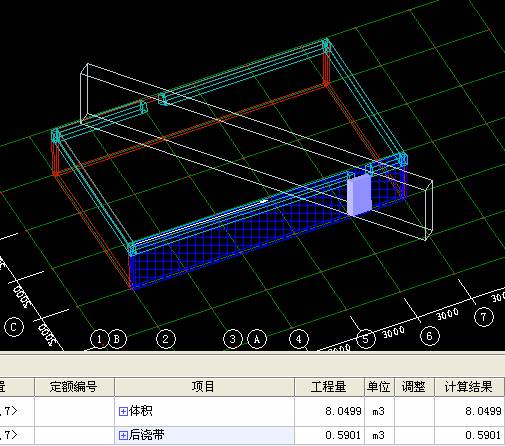Click the 工程量 column header
The height and width of the screenshot is (446, 505).
329,387
